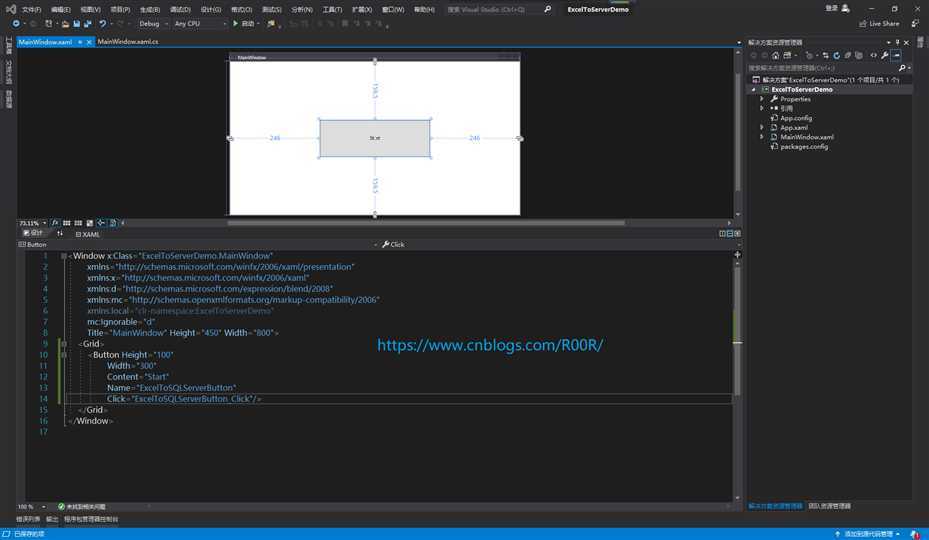Collapse the Grid element on line 9

64,344
